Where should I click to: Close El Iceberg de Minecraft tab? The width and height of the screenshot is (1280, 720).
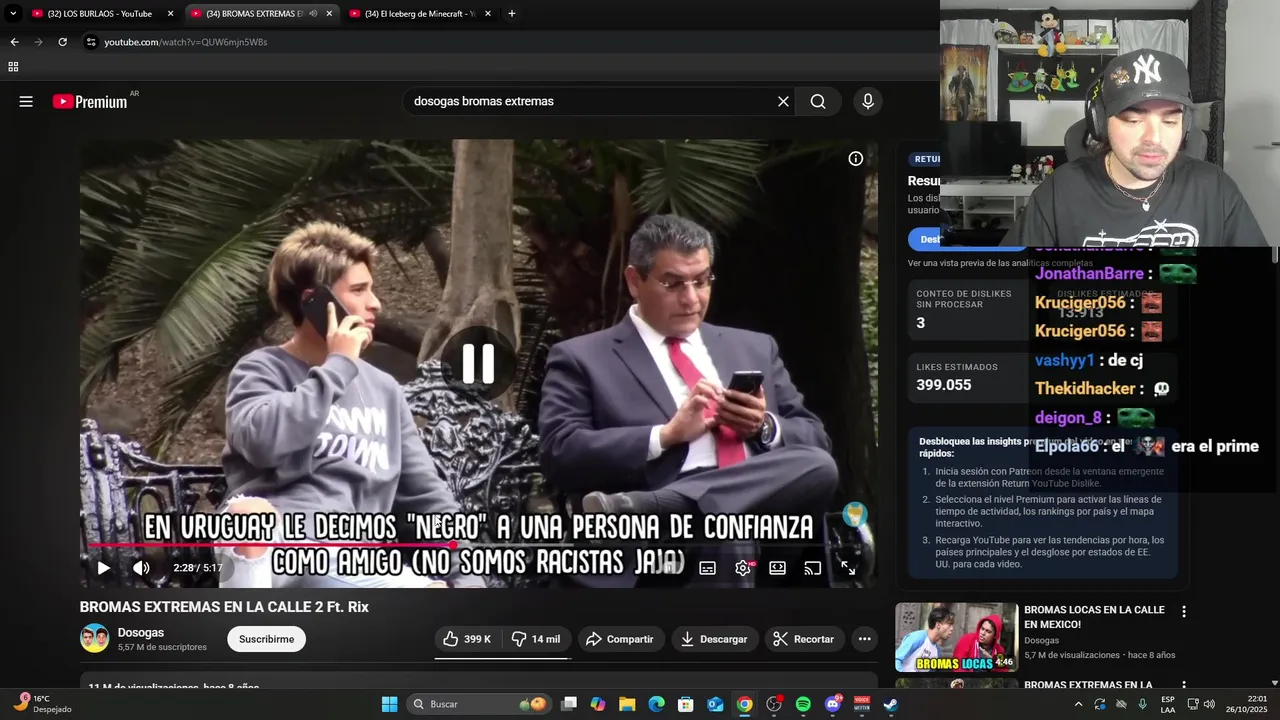(x=488, y=14)
